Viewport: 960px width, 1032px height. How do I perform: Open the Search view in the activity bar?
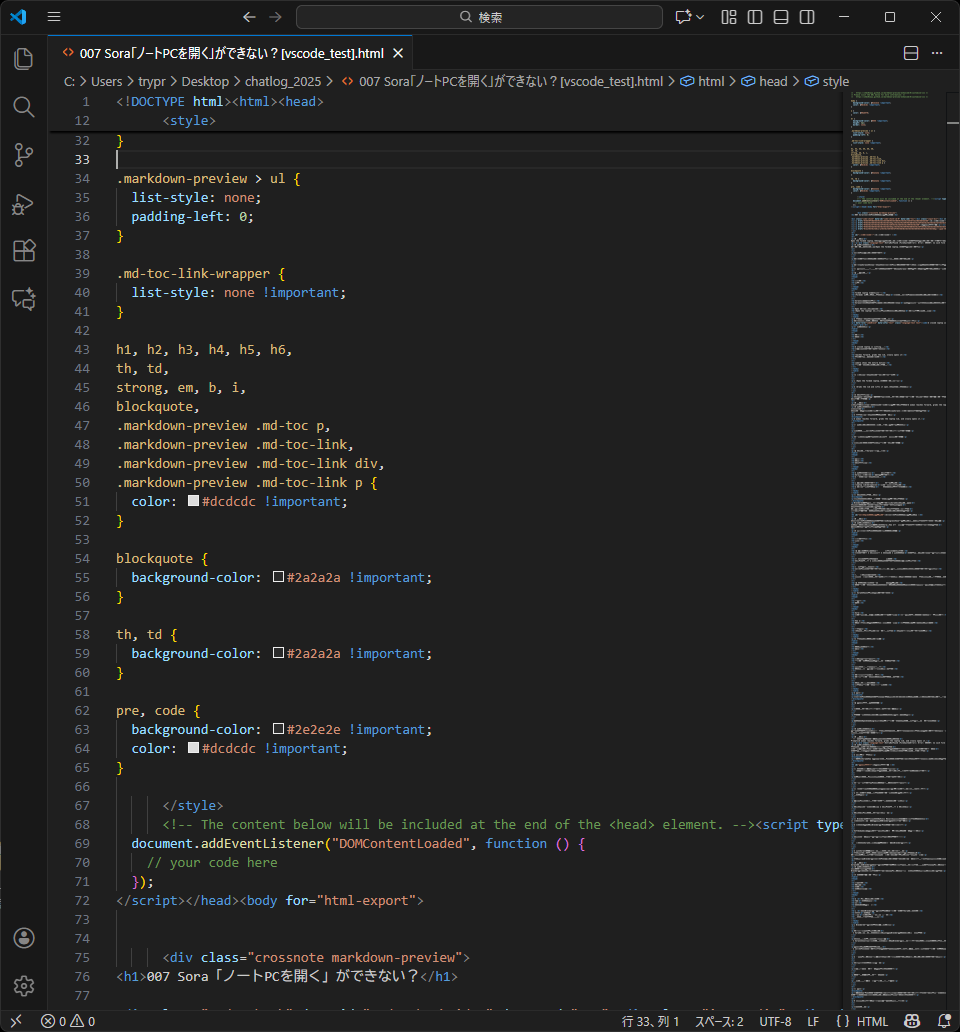click(24, 107)
